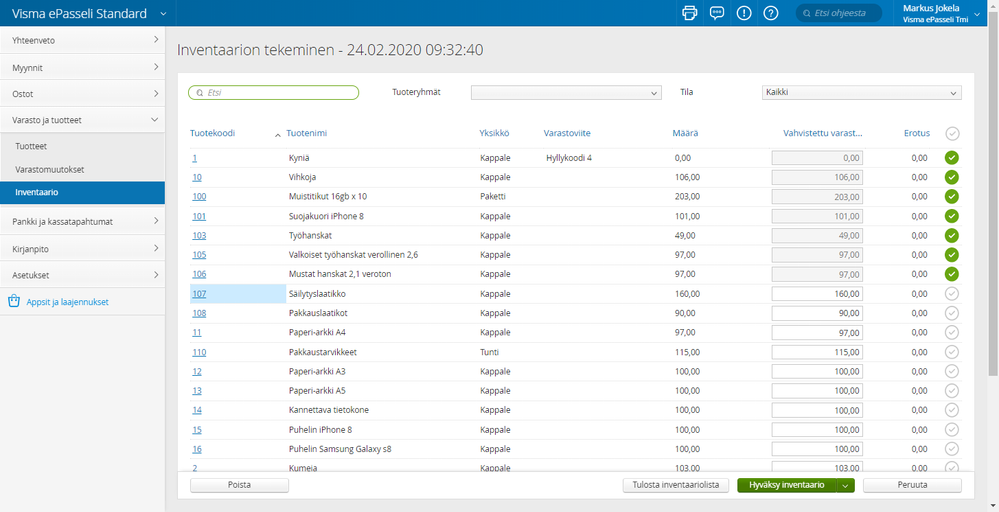Click the Tulosta inventaariolista button

[x=675, y=485]
